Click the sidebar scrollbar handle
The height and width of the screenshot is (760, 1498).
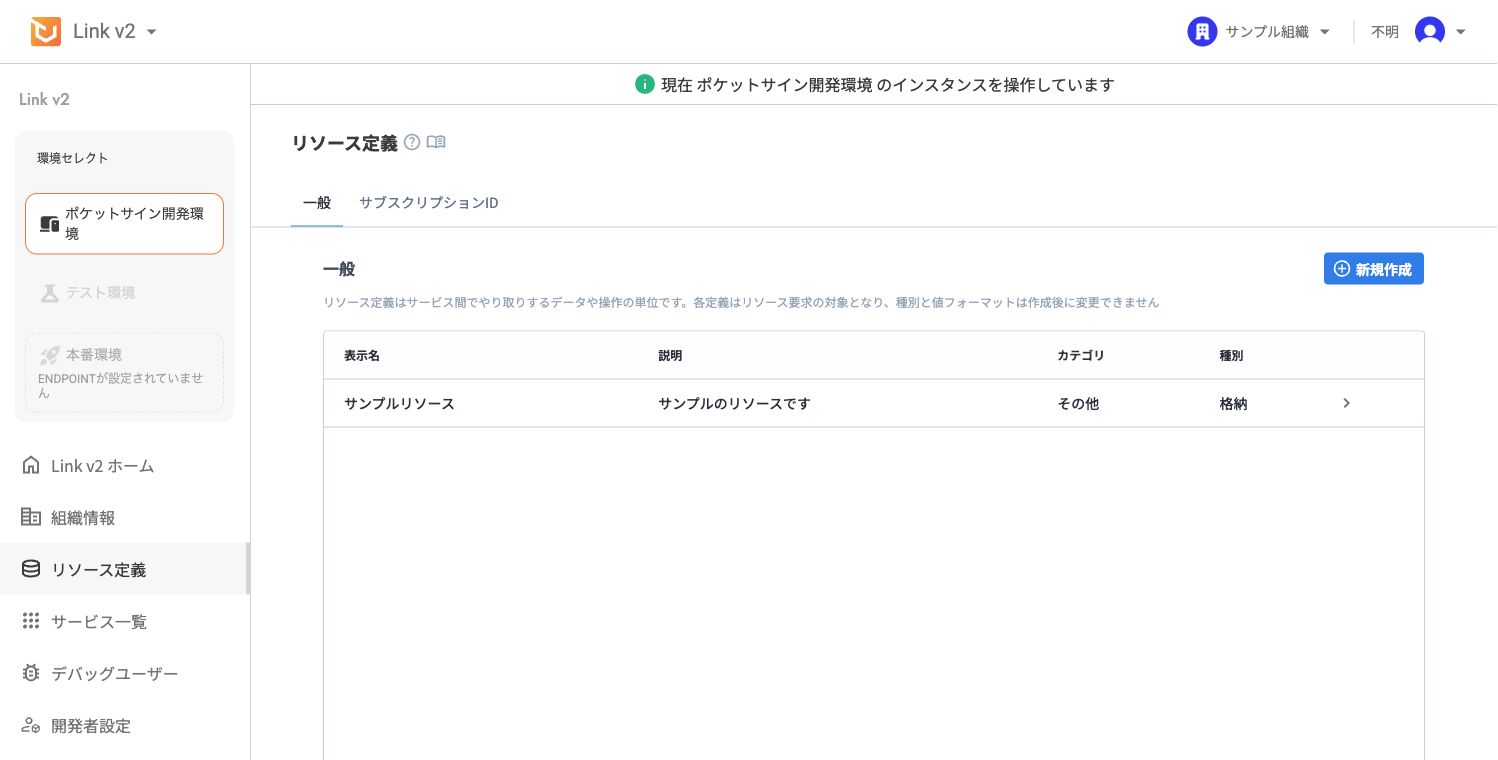pyautogui.click(x=248, y=569)
